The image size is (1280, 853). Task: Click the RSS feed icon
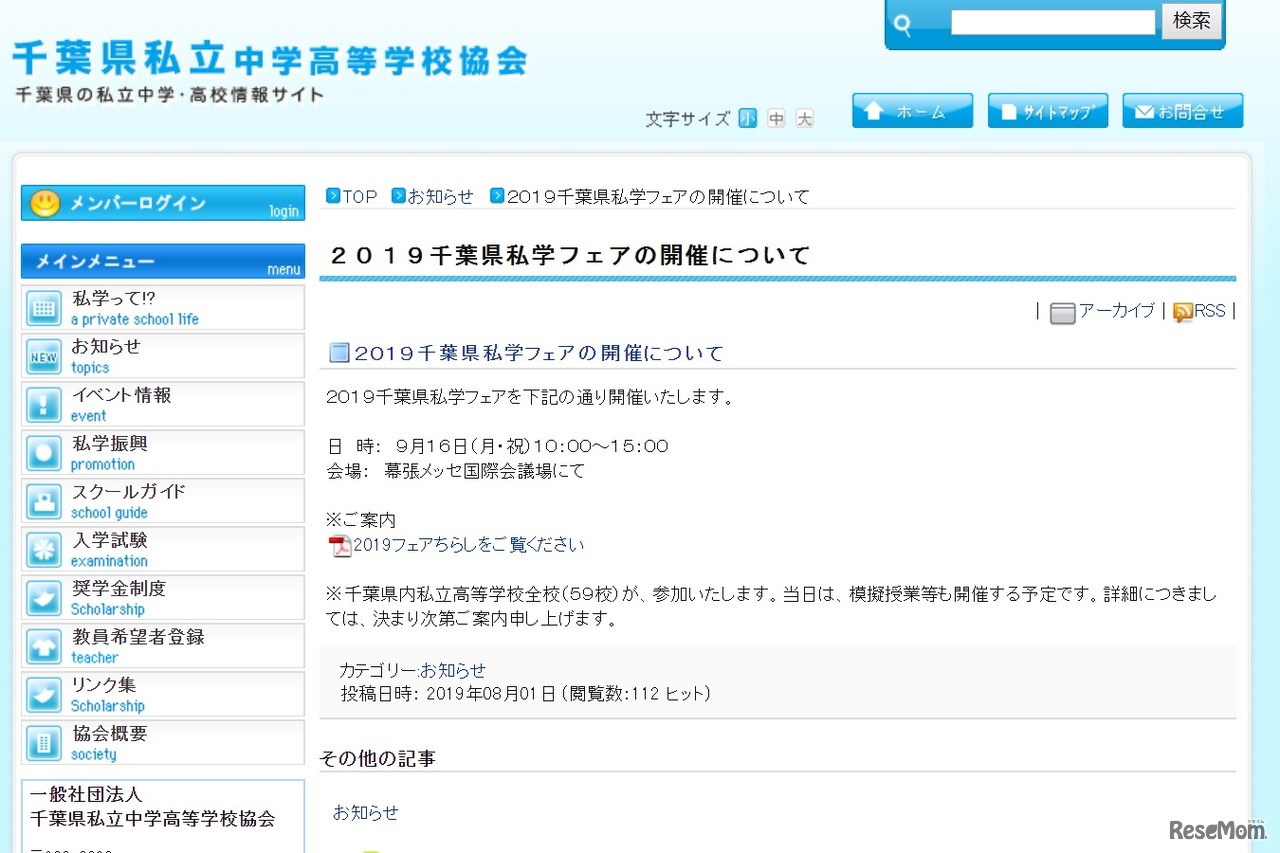(1182, 312)
